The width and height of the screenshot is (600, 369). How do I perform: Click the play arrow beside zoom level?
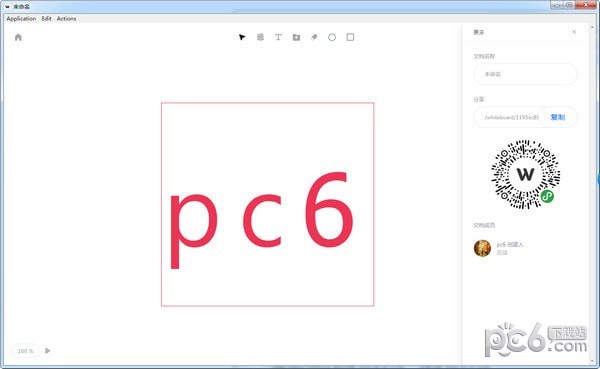pos(47,351)
